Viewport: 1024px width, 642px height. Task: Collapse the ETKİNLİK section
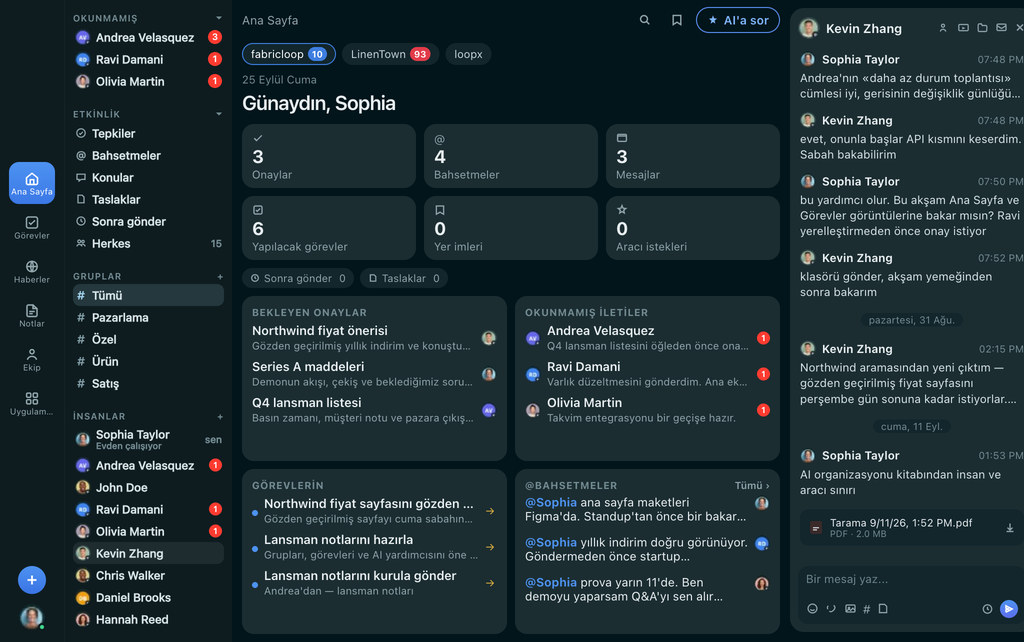pos(219,114)
